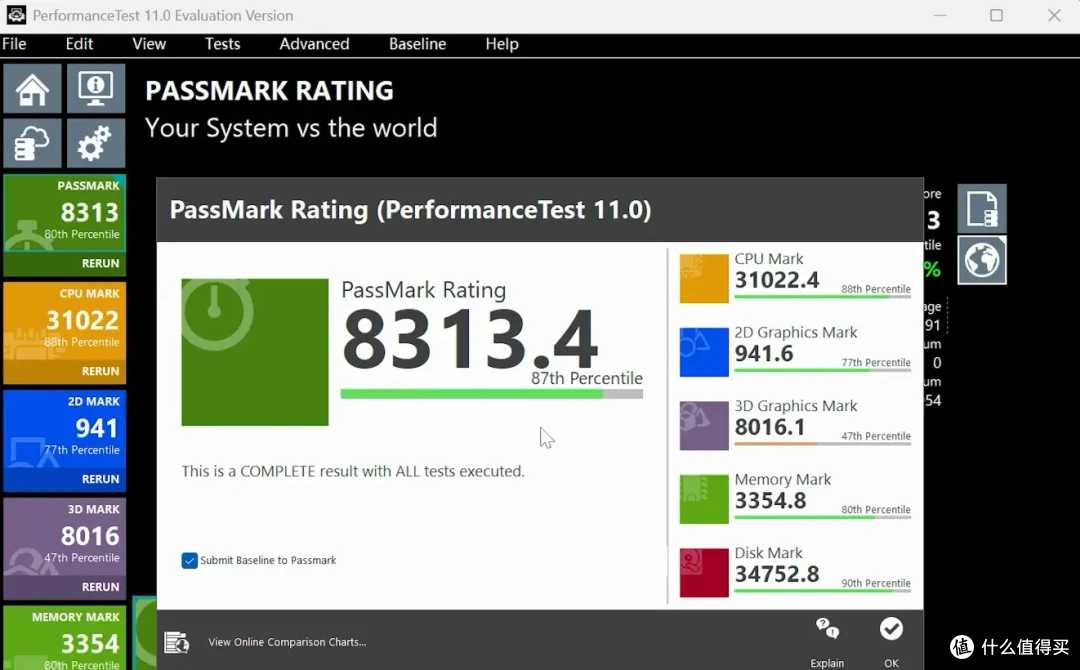Viewport: 1080px width, 670px height.
Task: Open View Online Comparison Charts link
Action: click(287, 642)
